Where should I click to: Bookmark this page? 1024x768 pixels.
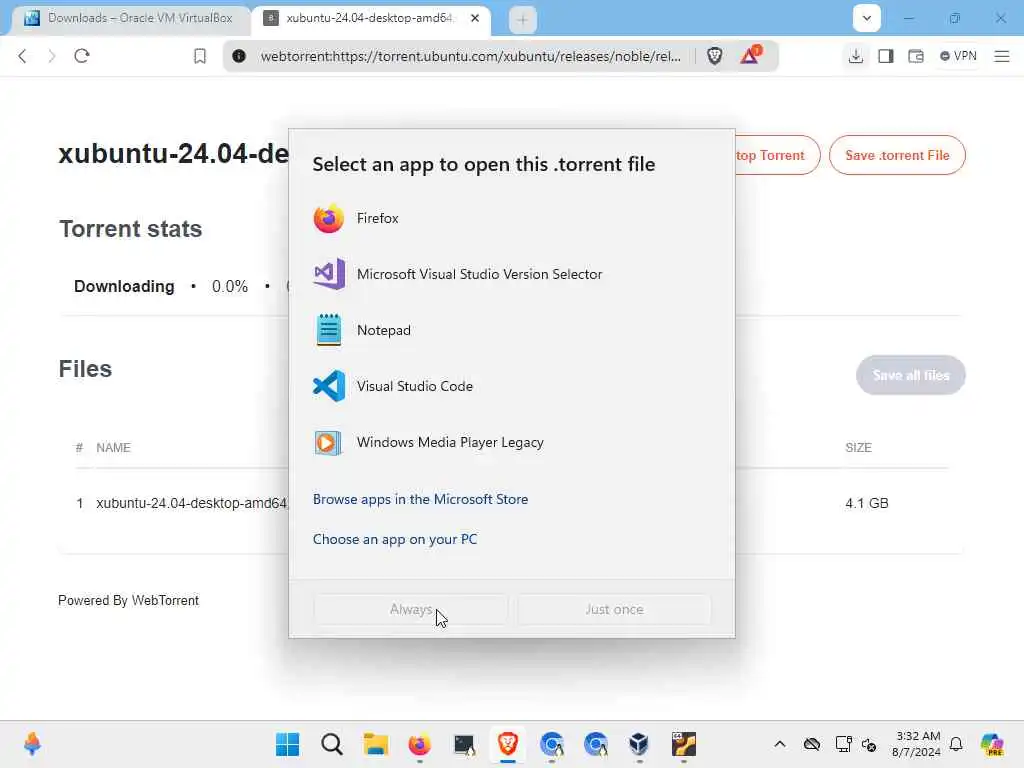click(200, 56)
